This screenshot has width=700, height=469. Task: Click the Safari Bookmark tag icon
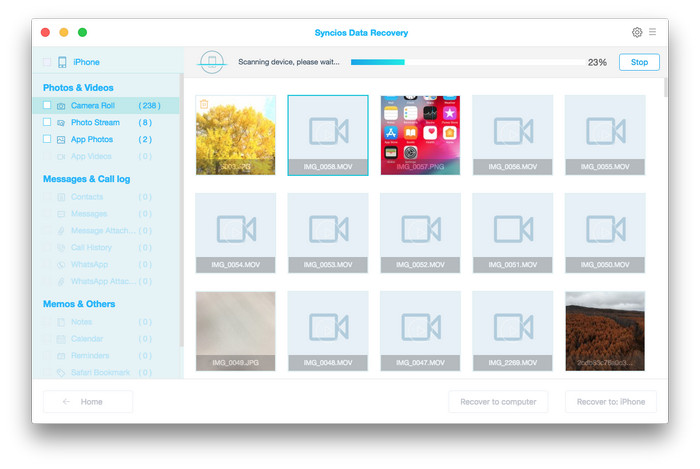tap(61, 373)
